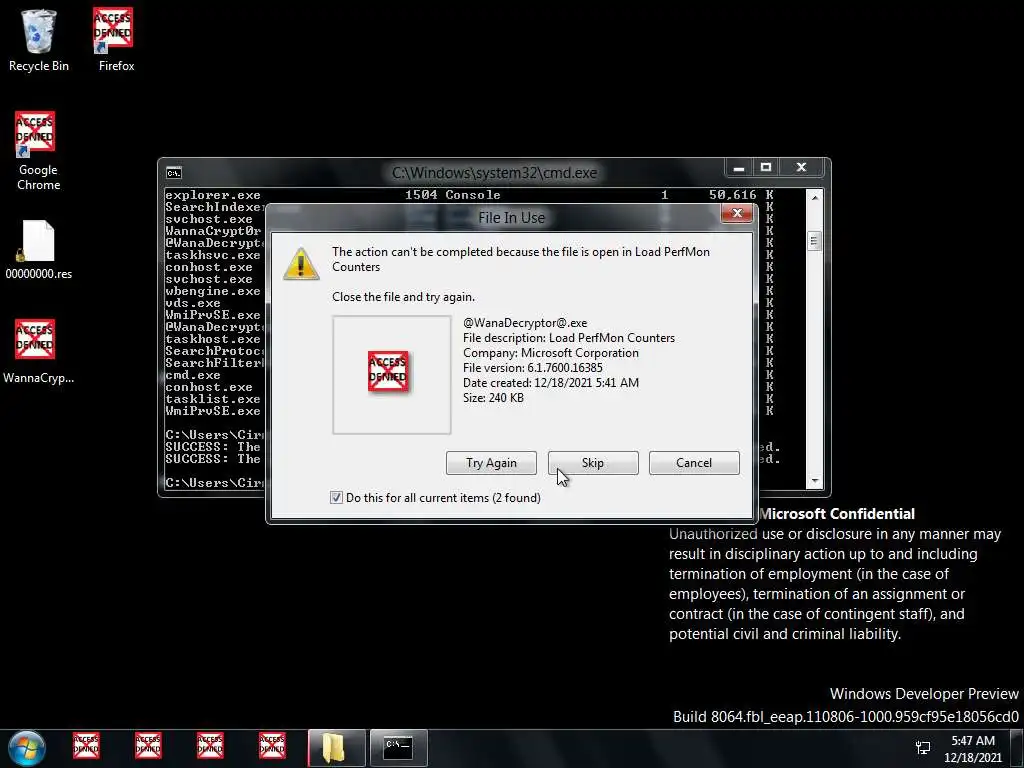Open the folder icon in taskbar
This screenshot has width=1024, height=768.
click(336, 748)
